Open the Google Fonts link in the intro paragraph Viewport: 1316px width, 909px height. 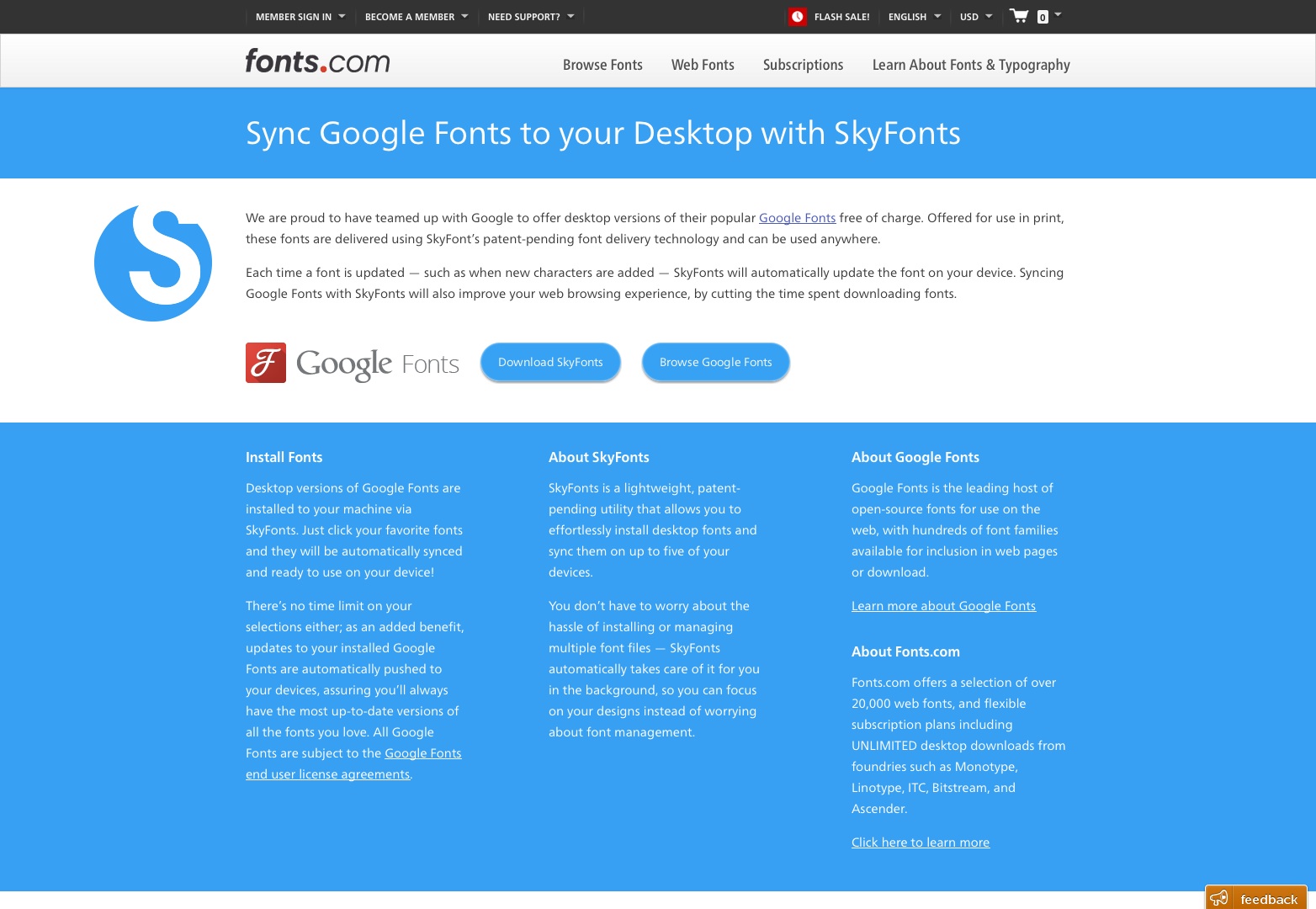coord(797,218)
